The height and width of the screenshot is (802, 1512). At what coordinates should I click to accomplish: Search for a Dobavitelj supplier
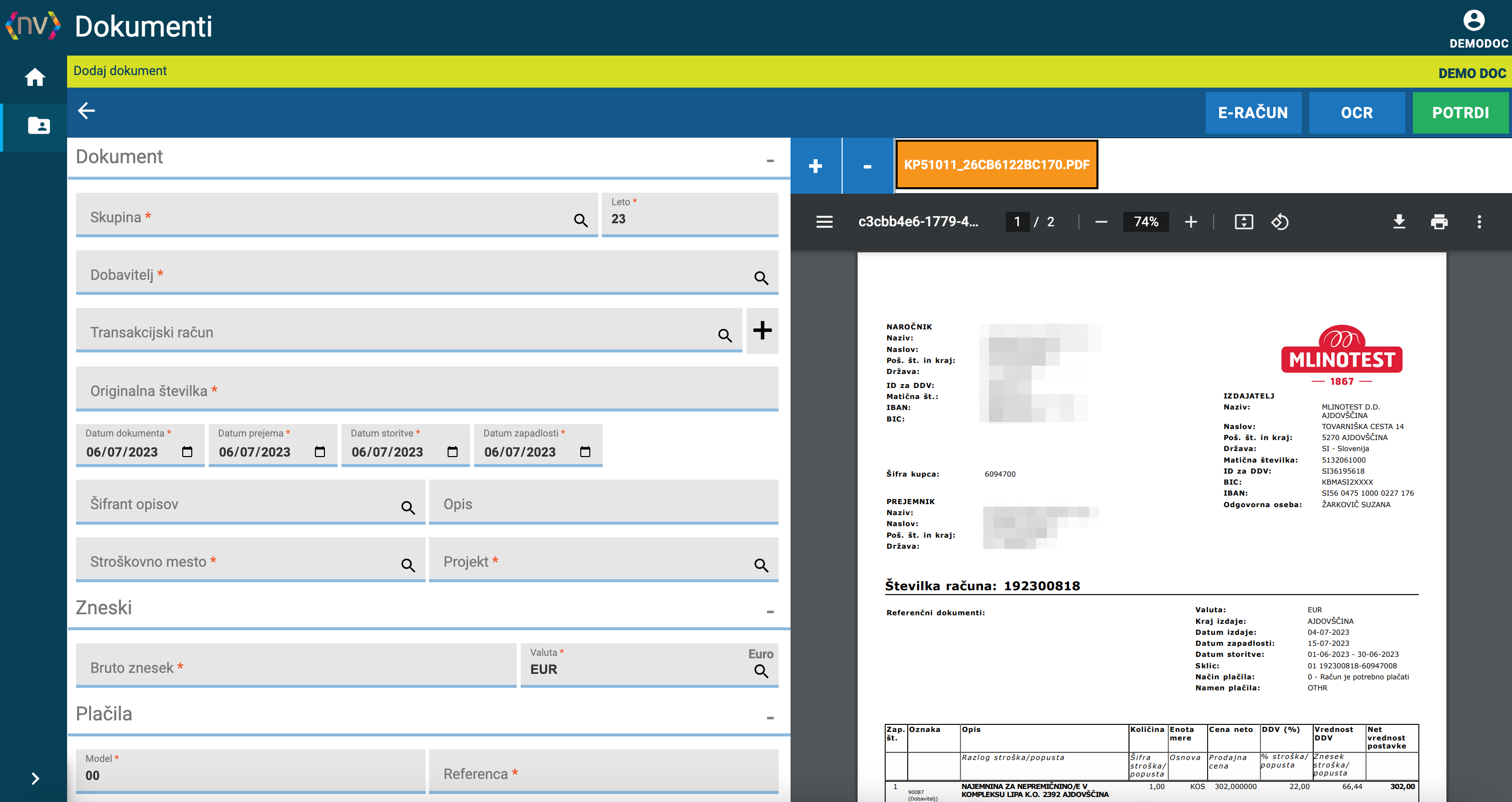(762, 278)
